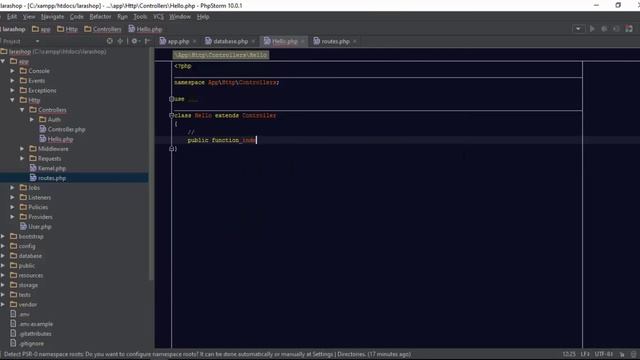Expand the Middleware folder
Screen dimensions: 640x360
click(x=22, y=149)
